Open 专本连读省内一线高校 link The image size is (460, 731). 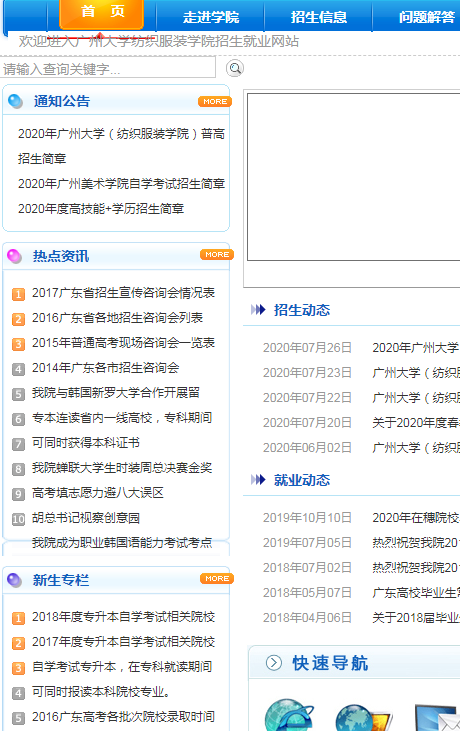pyautogui.click(x=122, y=418)
